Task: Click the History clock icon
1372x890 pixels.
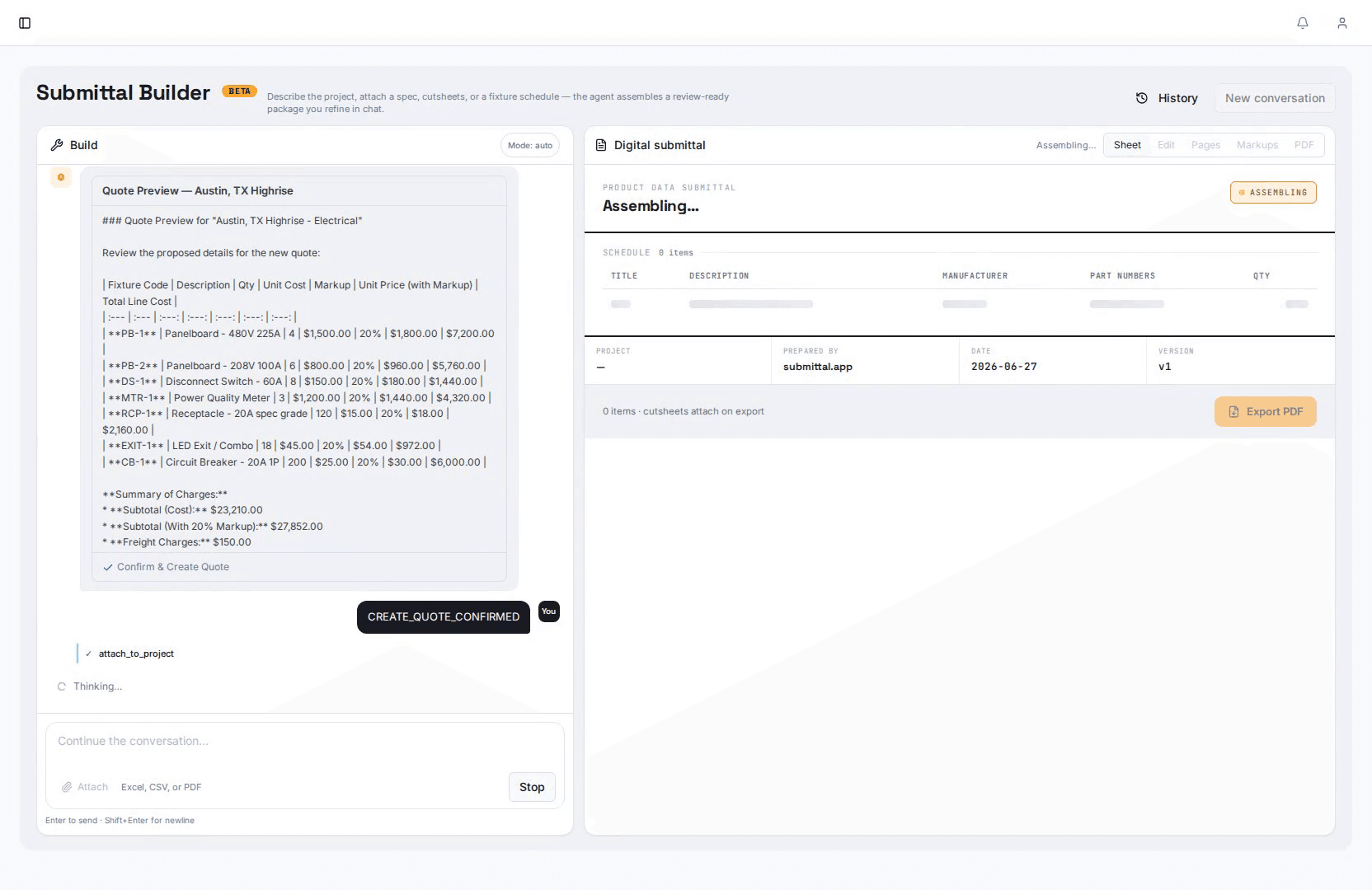Action: [1142, 98]
